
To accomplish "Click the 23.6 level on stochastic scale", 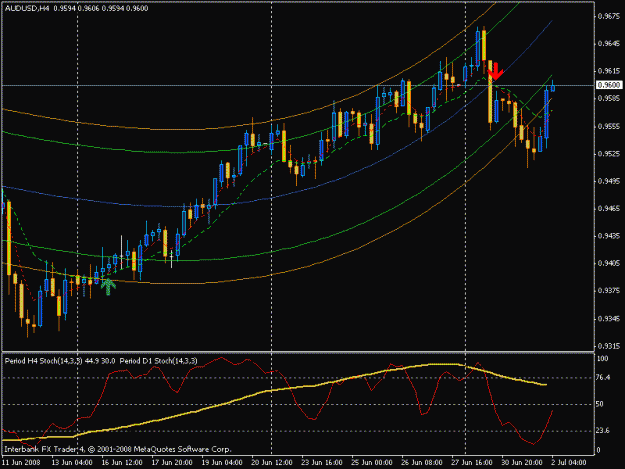I will [x=603, y=430].
